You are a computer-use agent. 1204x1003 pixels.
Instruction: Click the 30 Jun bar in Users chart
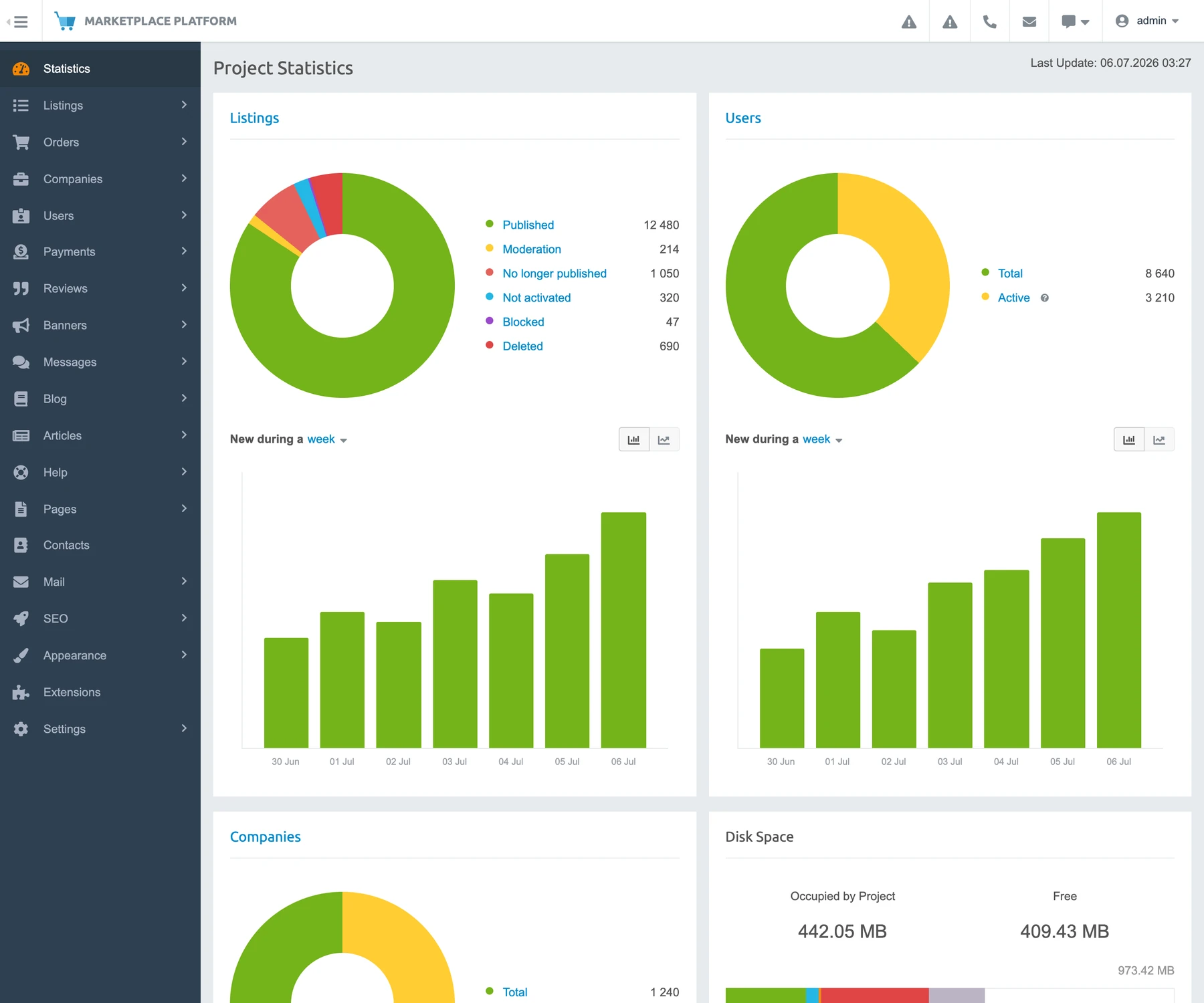point(782,698)
